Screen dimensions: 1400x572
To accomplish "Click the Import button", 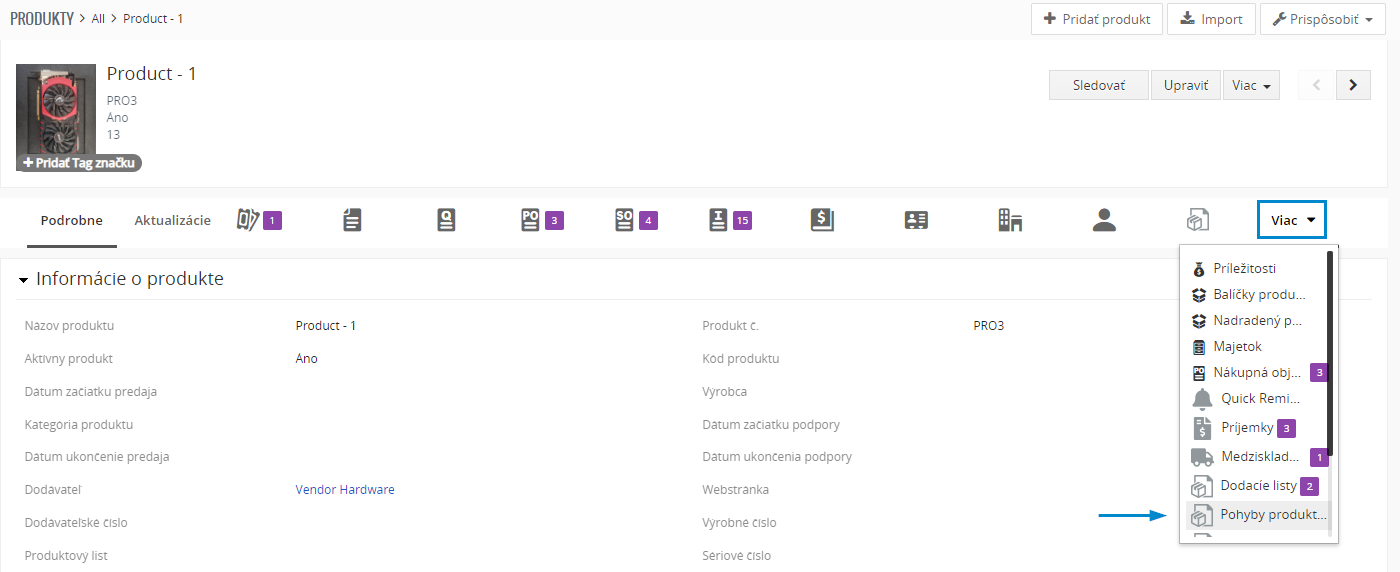I will pos(1211,19).
